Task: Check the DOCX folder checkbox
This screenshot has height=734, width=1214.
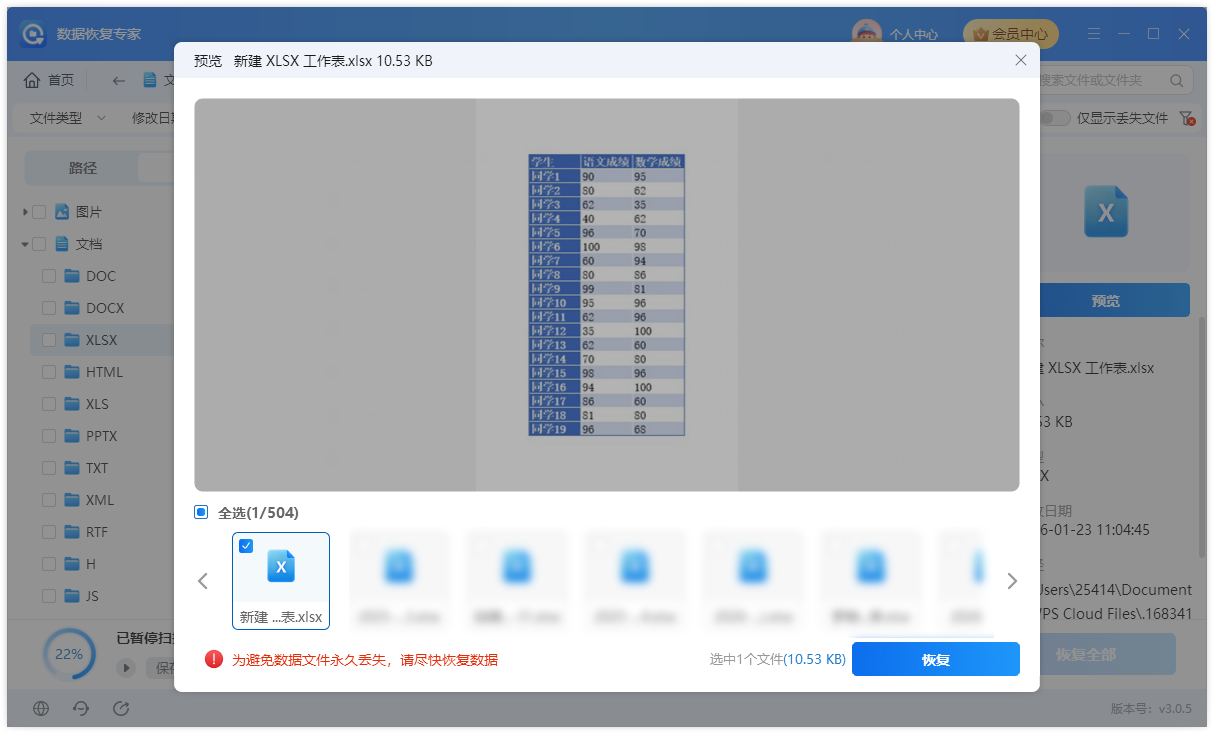Action: [49, 308]
